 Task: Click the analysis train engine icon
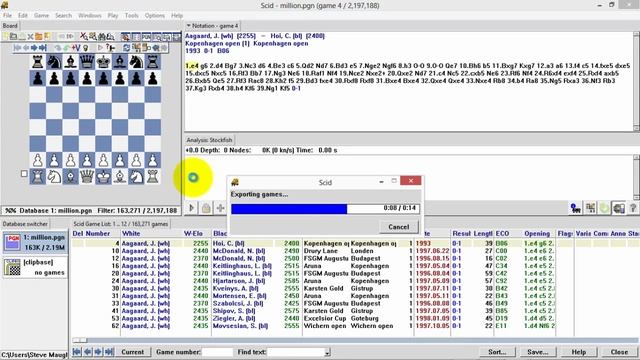pyautogui.click(x=576, y=208)
